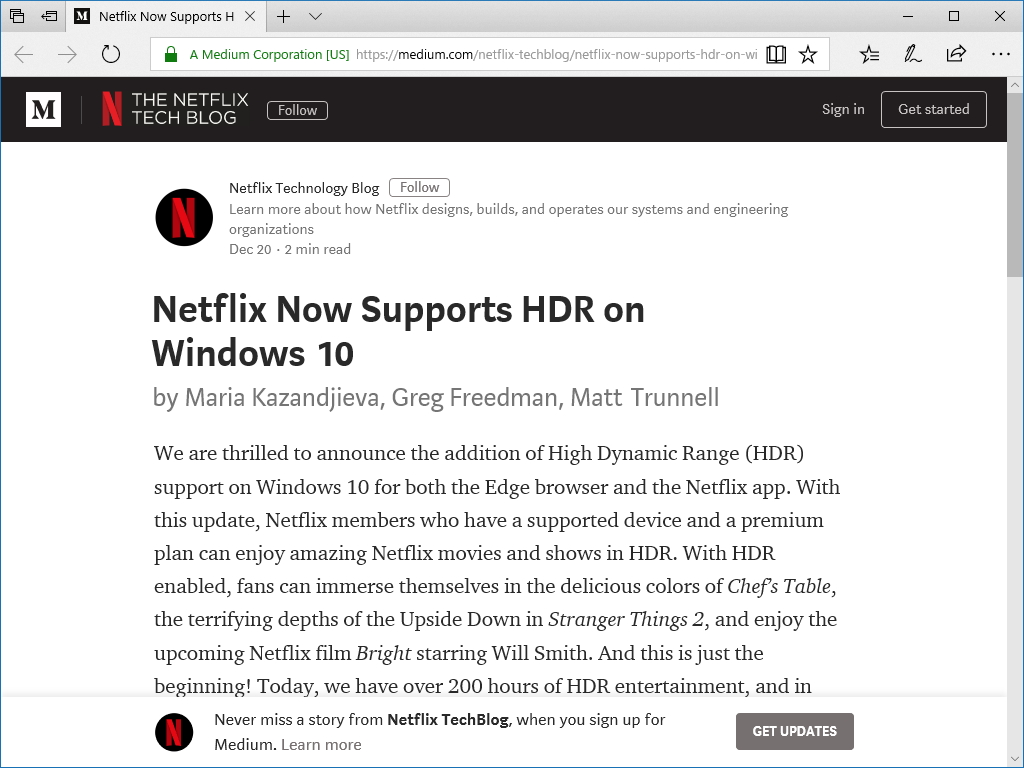Image resolution: width=1024 pixels, height=768 pixels.
Task: Click the GET UPDATES button
Action: [794, 731]
